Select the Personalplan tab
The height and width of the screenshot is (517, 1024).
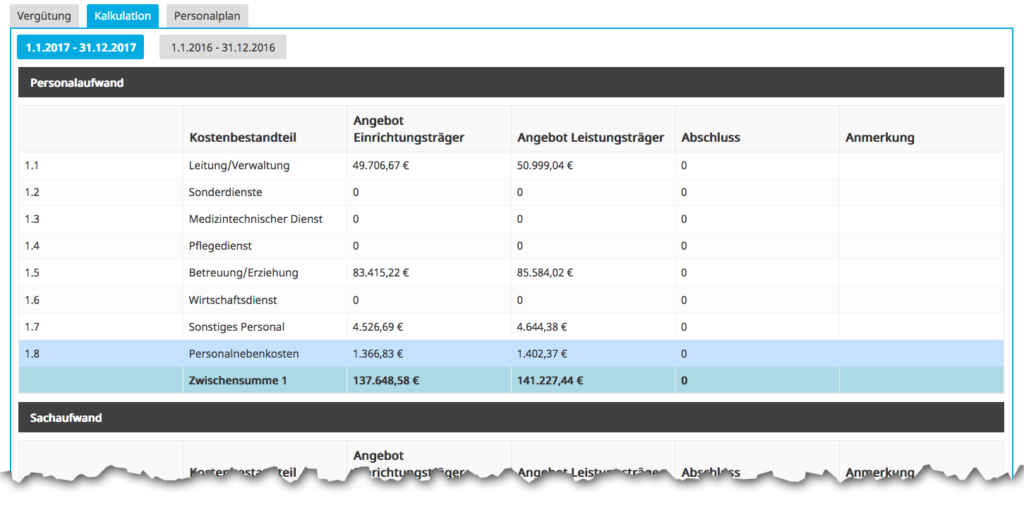pyautogui.click(x=206, y=16)
